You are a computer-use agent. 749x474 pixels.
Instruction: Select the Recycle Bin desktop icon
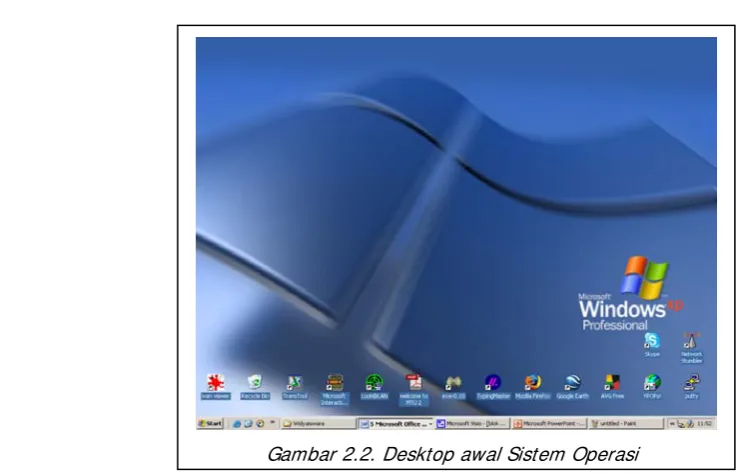click(255, 387)
